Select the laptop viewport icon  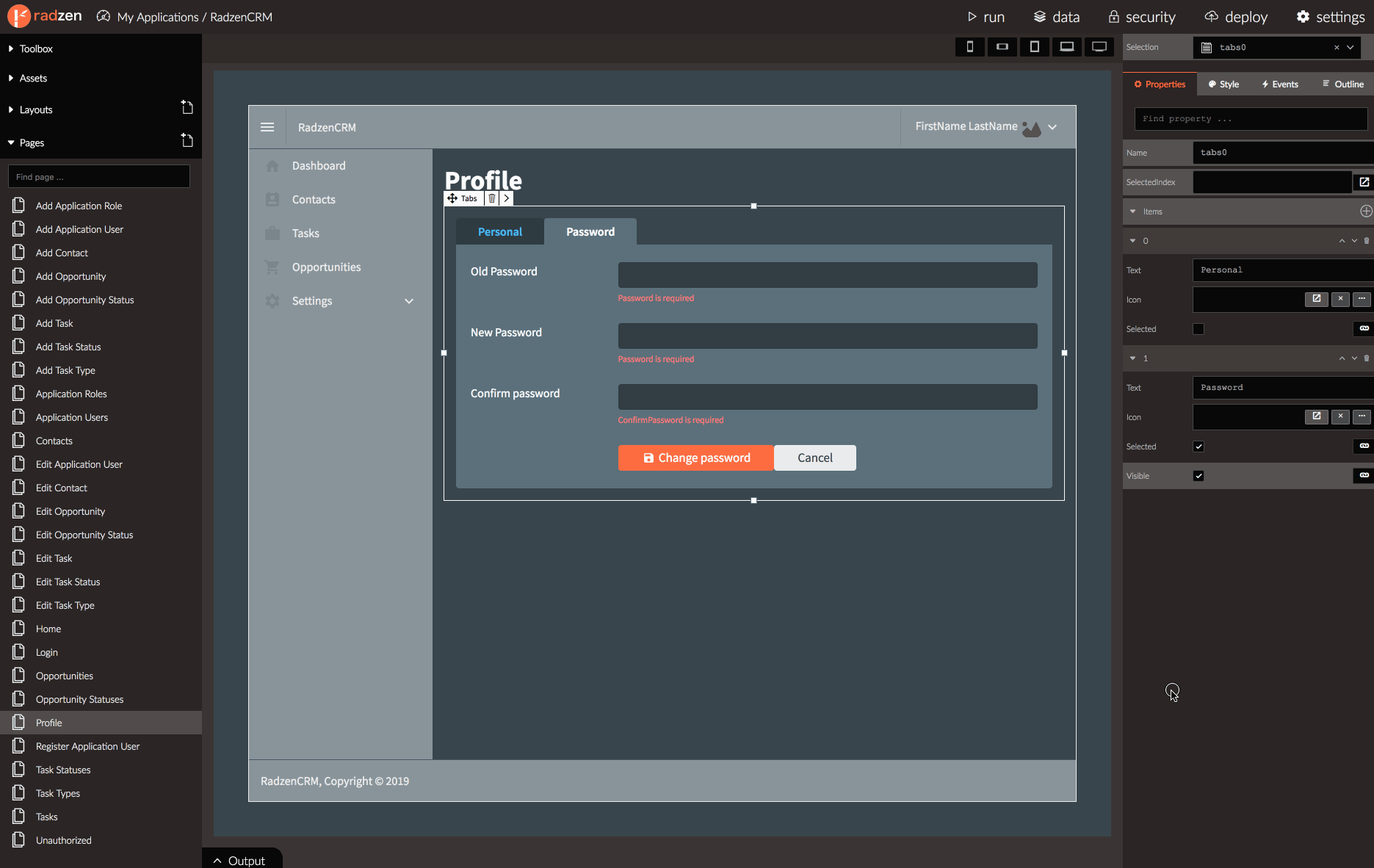coord(1067,47)
